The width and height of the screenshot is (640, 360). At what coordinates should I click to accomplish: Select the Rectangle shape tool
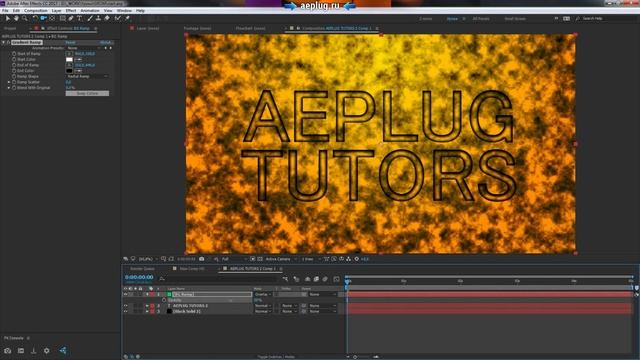click(62, 18)
